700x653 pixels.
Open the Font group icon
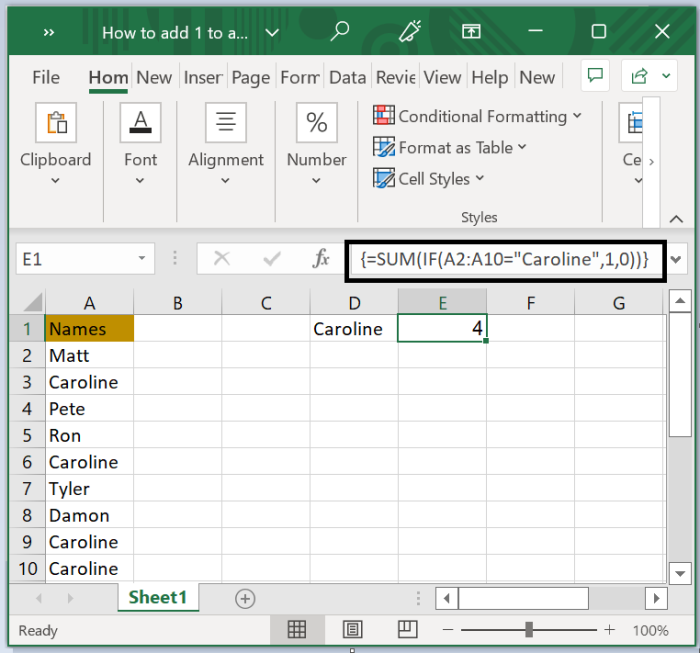[140, 123]
